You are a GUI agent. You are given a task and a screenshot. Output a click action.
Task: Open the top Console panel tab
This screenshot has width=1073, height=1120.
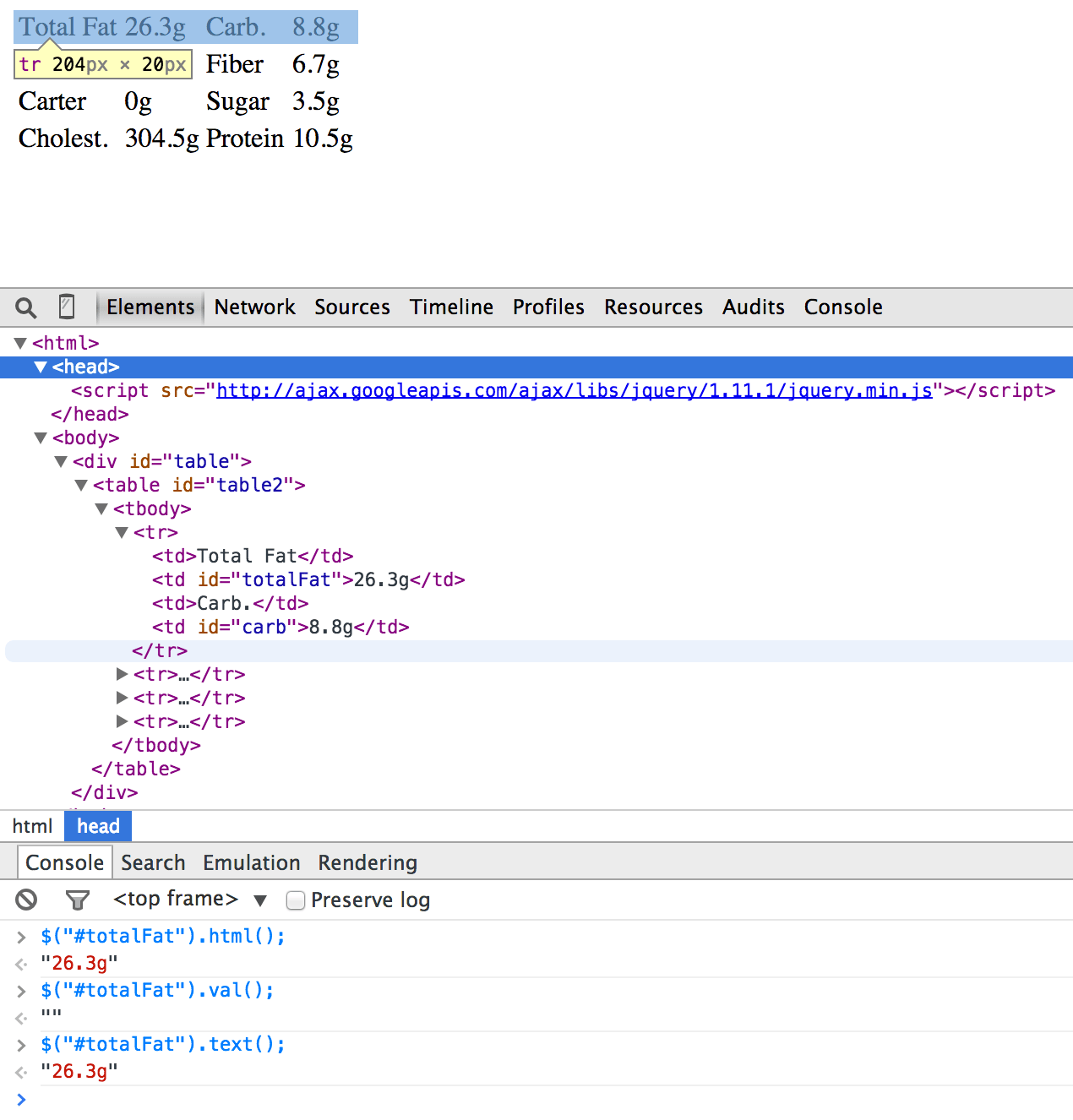[843, 307]
